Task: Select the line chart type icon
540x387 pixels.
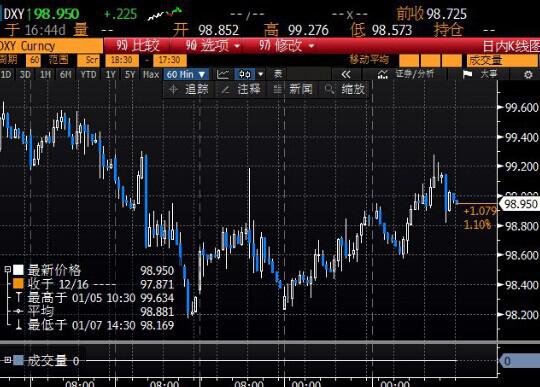Action: click(223, 74)
